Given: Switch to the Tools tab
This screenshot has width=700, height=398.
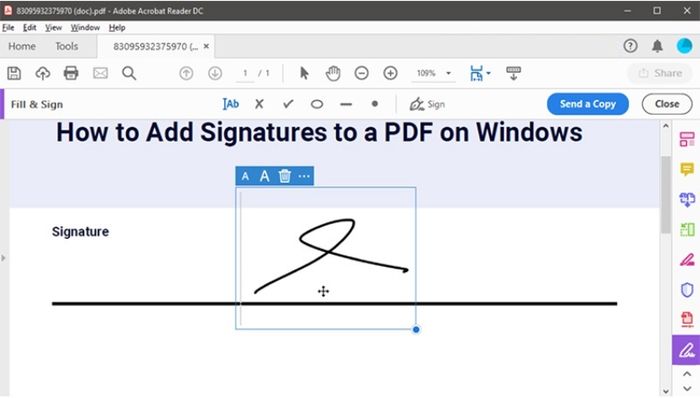Looking at the screenshot, I should point(67,46).
